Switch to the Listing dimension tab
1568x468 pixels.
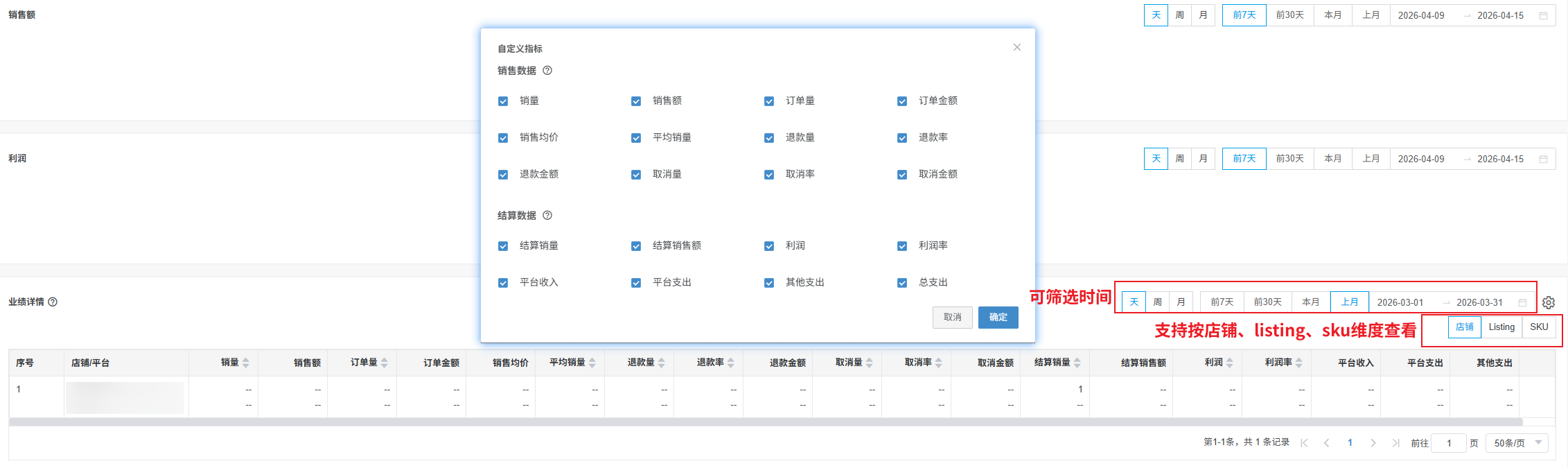(x=1501, y=327)
